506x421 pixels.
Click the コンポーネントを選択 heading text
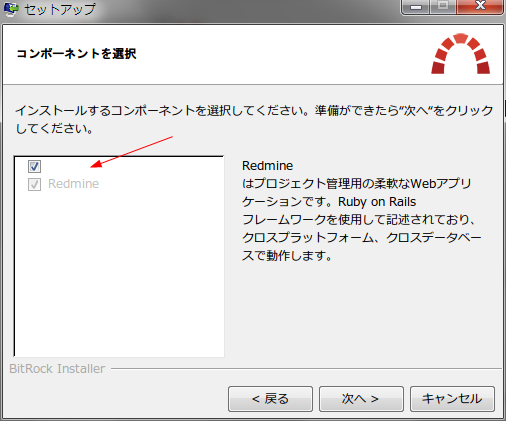coord(76,54)
